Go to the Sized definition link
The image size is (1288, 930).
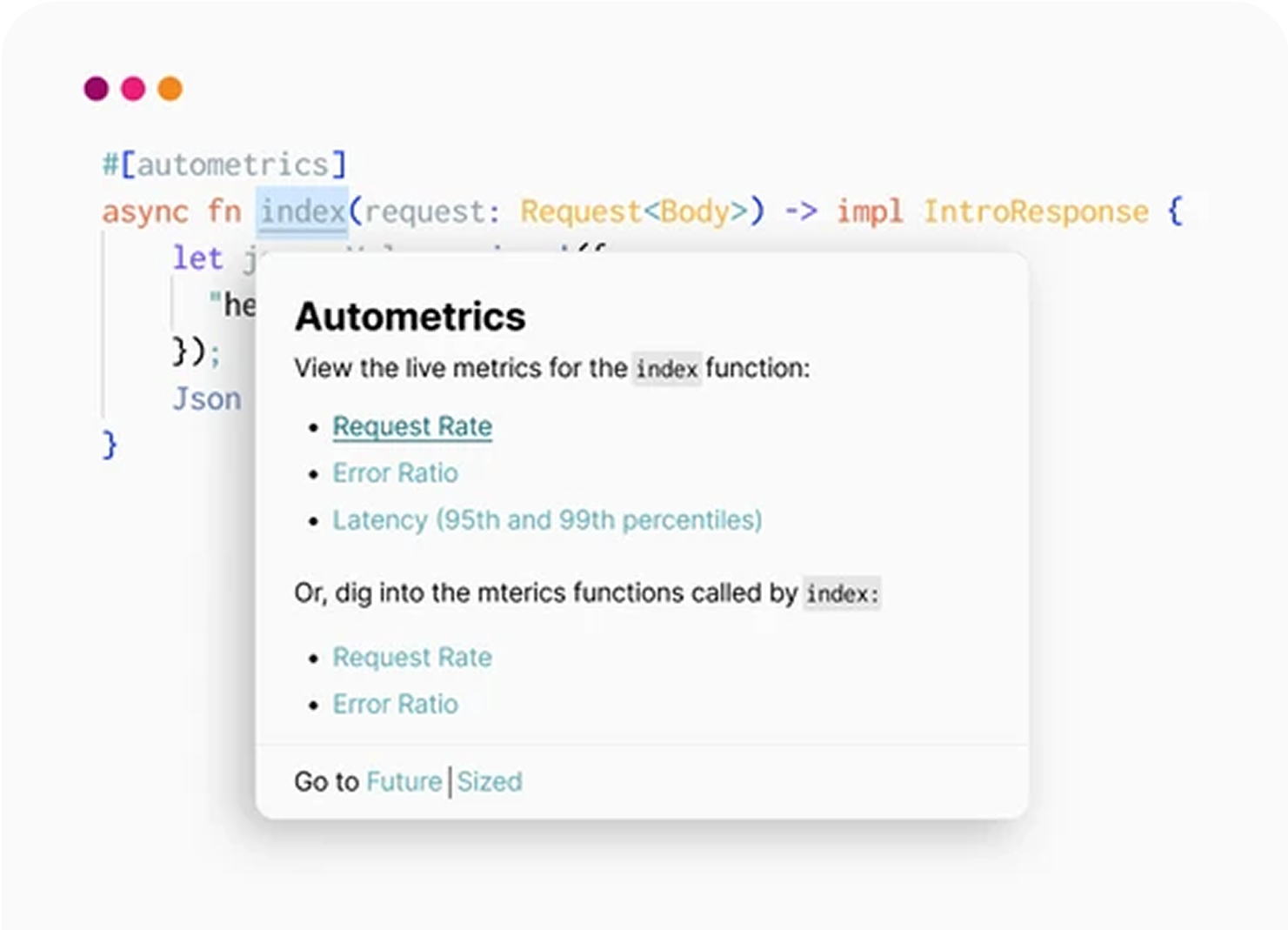click(490, 781)
